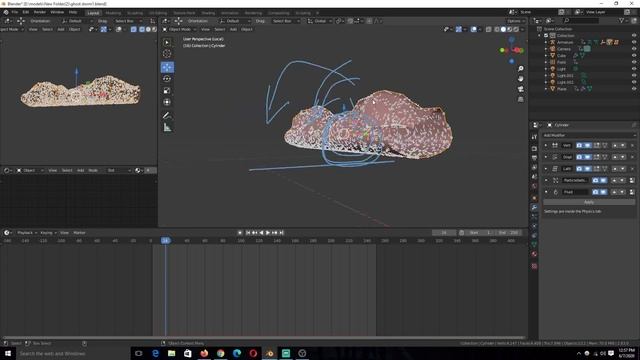This screenshot has height=360, width=640.
Task: Click the current frame number field
Action: [x=444, y=233]
